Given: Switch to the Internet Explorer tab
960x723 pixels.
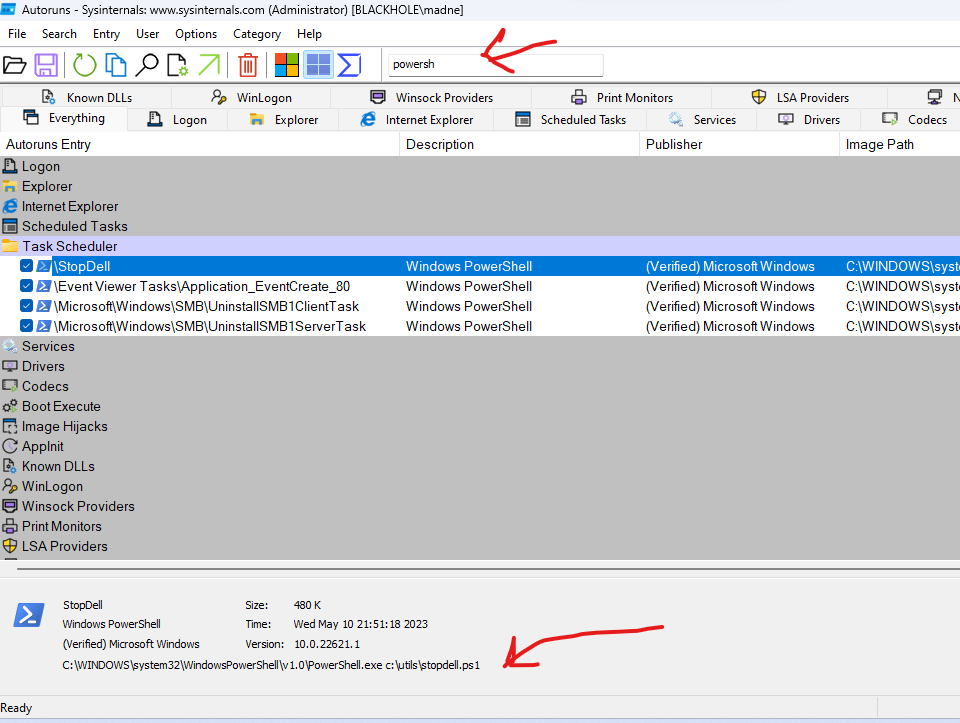Looking at the screenshot, I should (x=416, y=120).
